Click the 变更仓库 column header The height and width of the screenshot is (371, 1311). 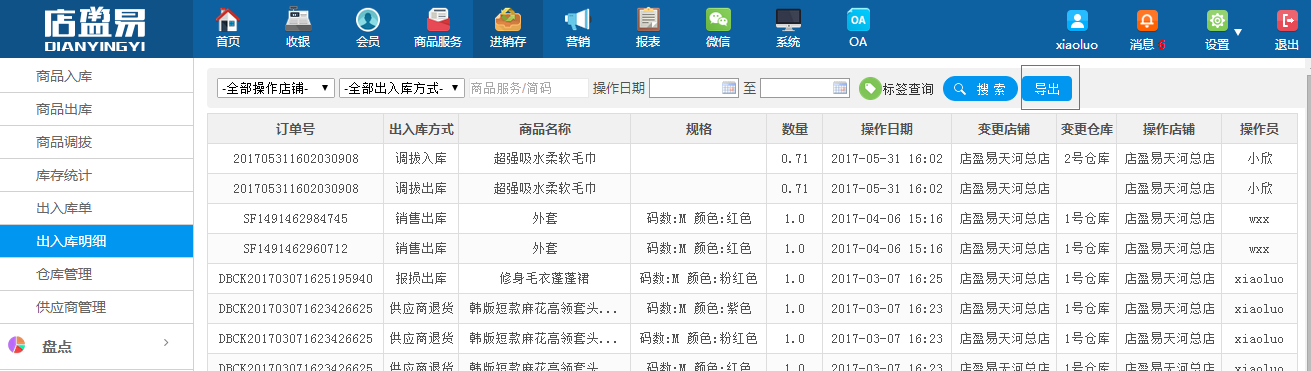pos(1087,129)
